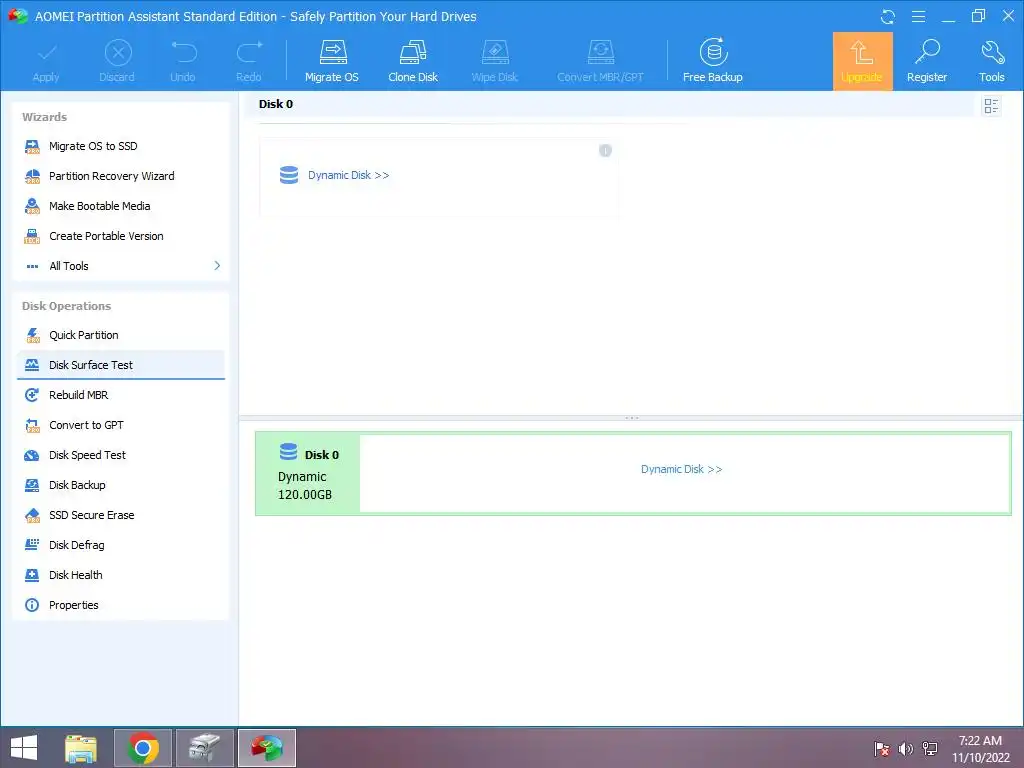Click the Apply toolbar button

46,61
